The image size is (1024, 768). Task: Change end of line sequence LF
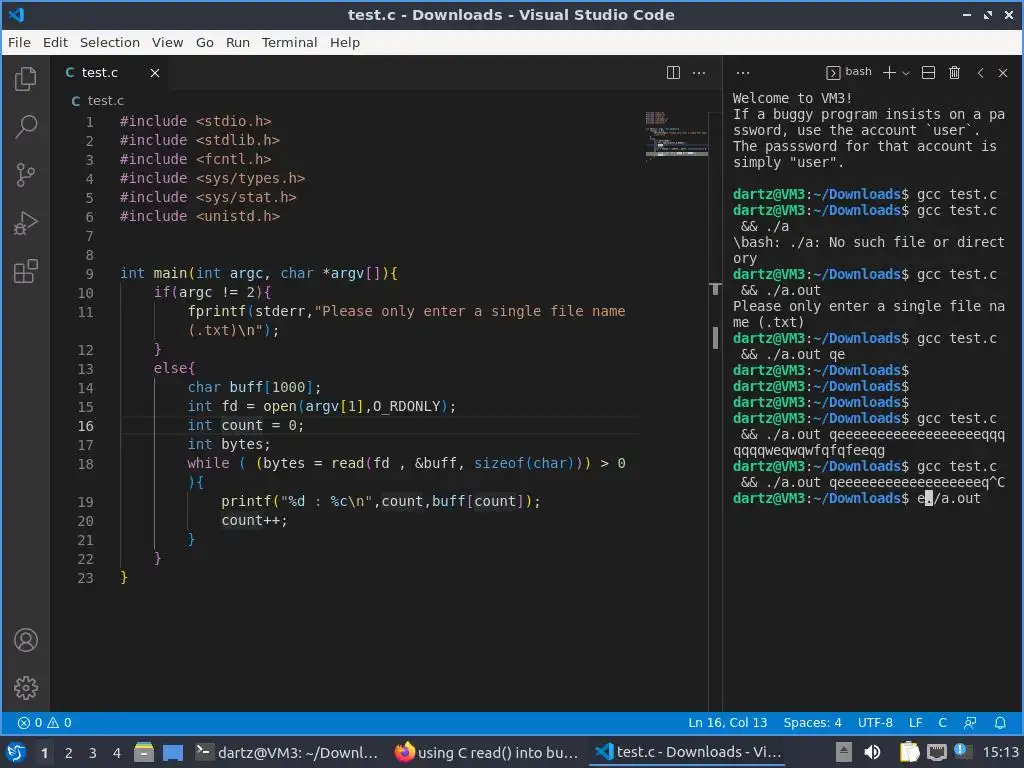pos(916,722)
